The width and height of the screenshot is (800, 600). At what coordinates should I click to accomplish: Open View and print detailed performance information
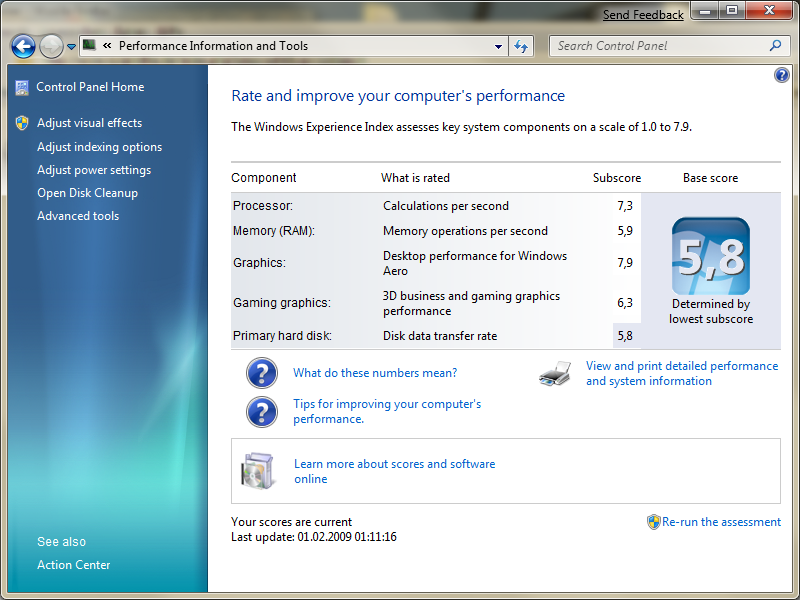point(682,373)
